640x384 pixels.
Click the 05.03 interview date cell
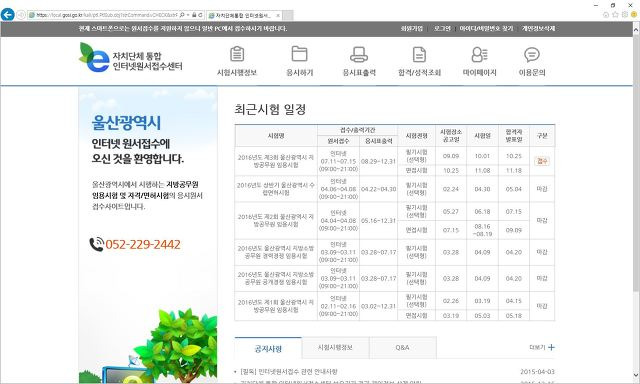tap(482, 315)
